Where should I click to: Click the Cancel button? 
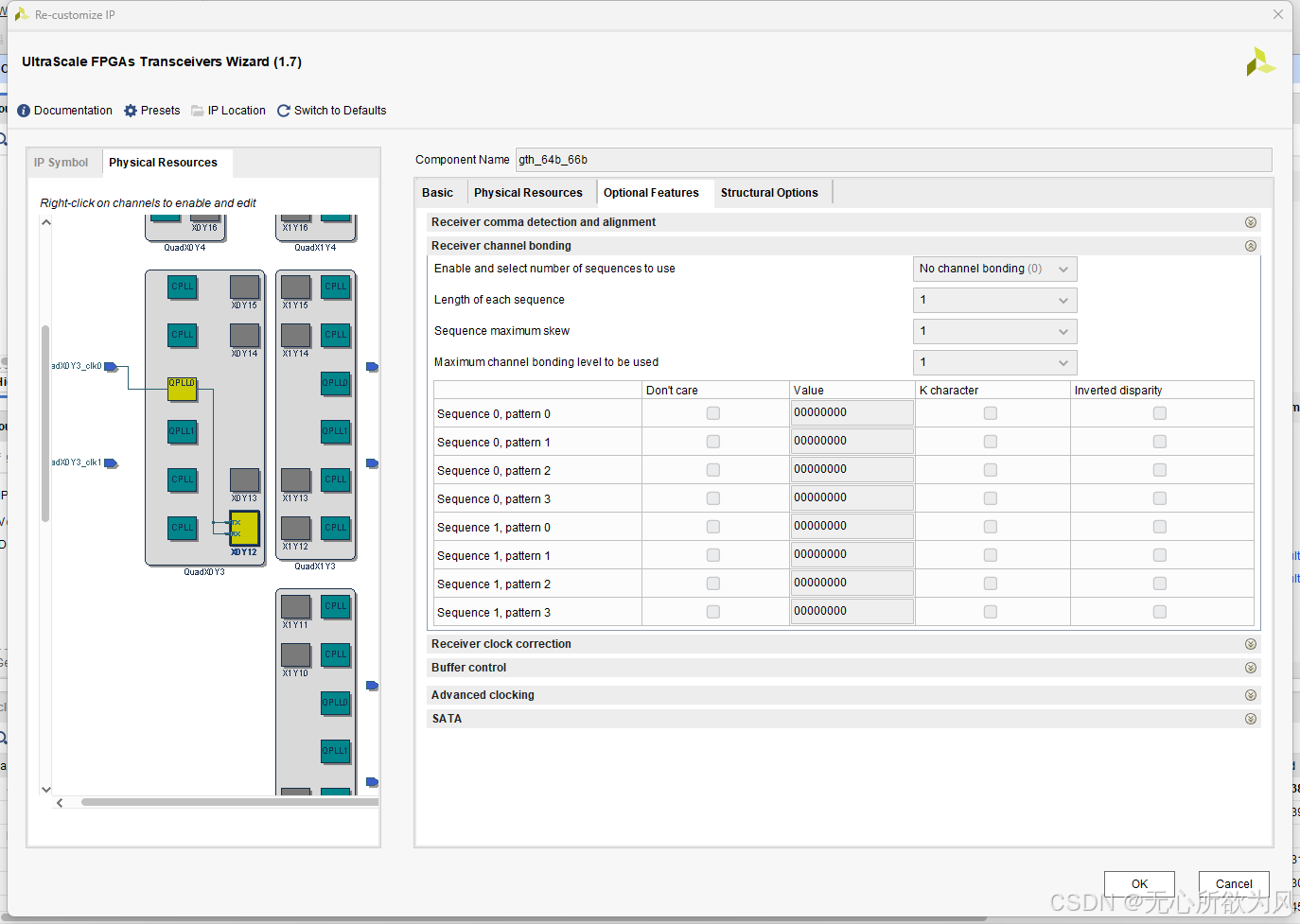[x=1234, y=884]
